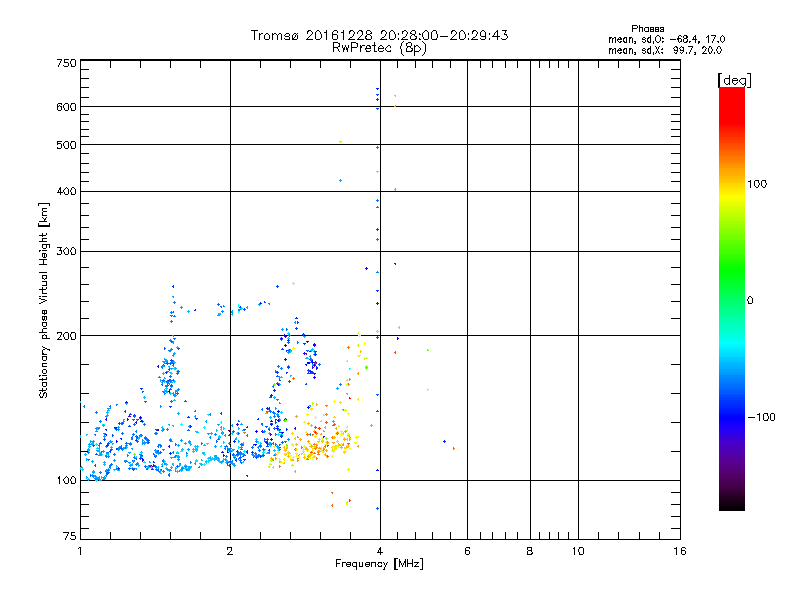Click the x-axis tick label '4'
The image size is (800, 600).
pos(380,551)
